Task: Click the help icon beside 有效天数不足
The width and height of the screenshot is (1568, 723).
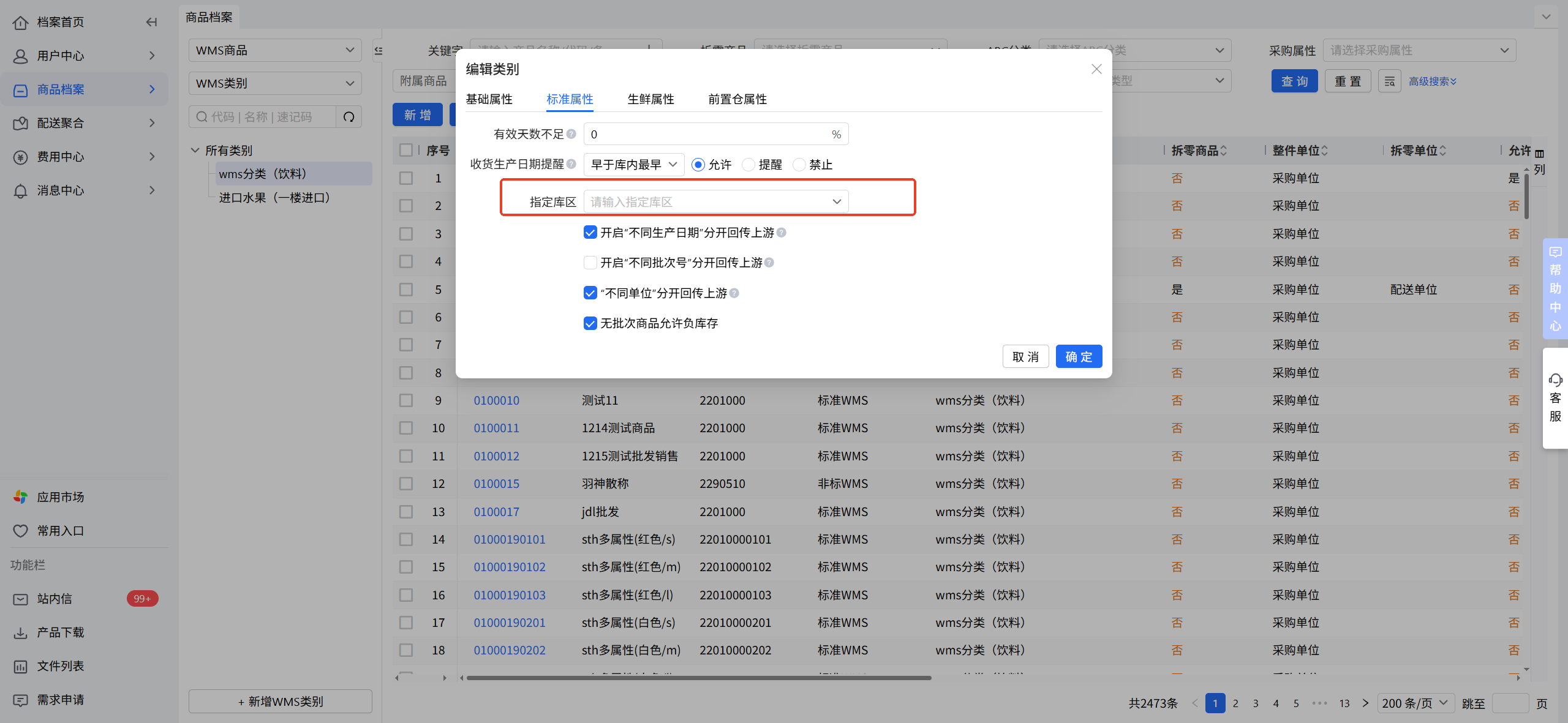Action: [x=571, y=134]
